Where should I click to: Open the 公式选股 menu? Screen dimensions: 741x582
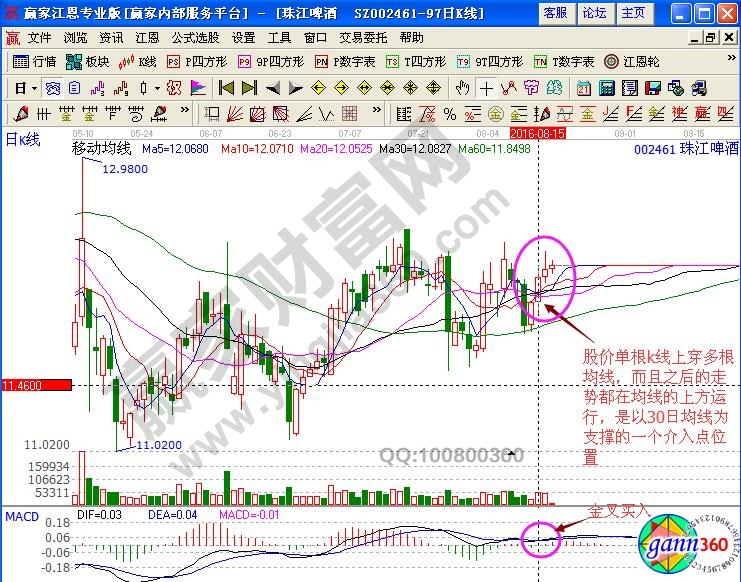[195, 37]
